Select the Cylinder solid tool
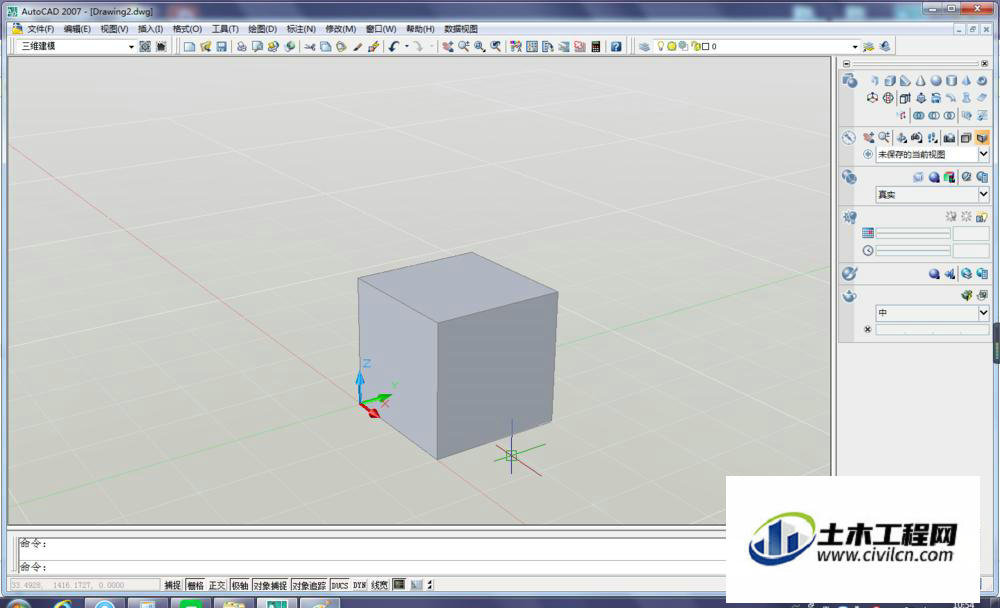Image resolution: width=1000 pixels, height=608 pixels. coord(952,81)
